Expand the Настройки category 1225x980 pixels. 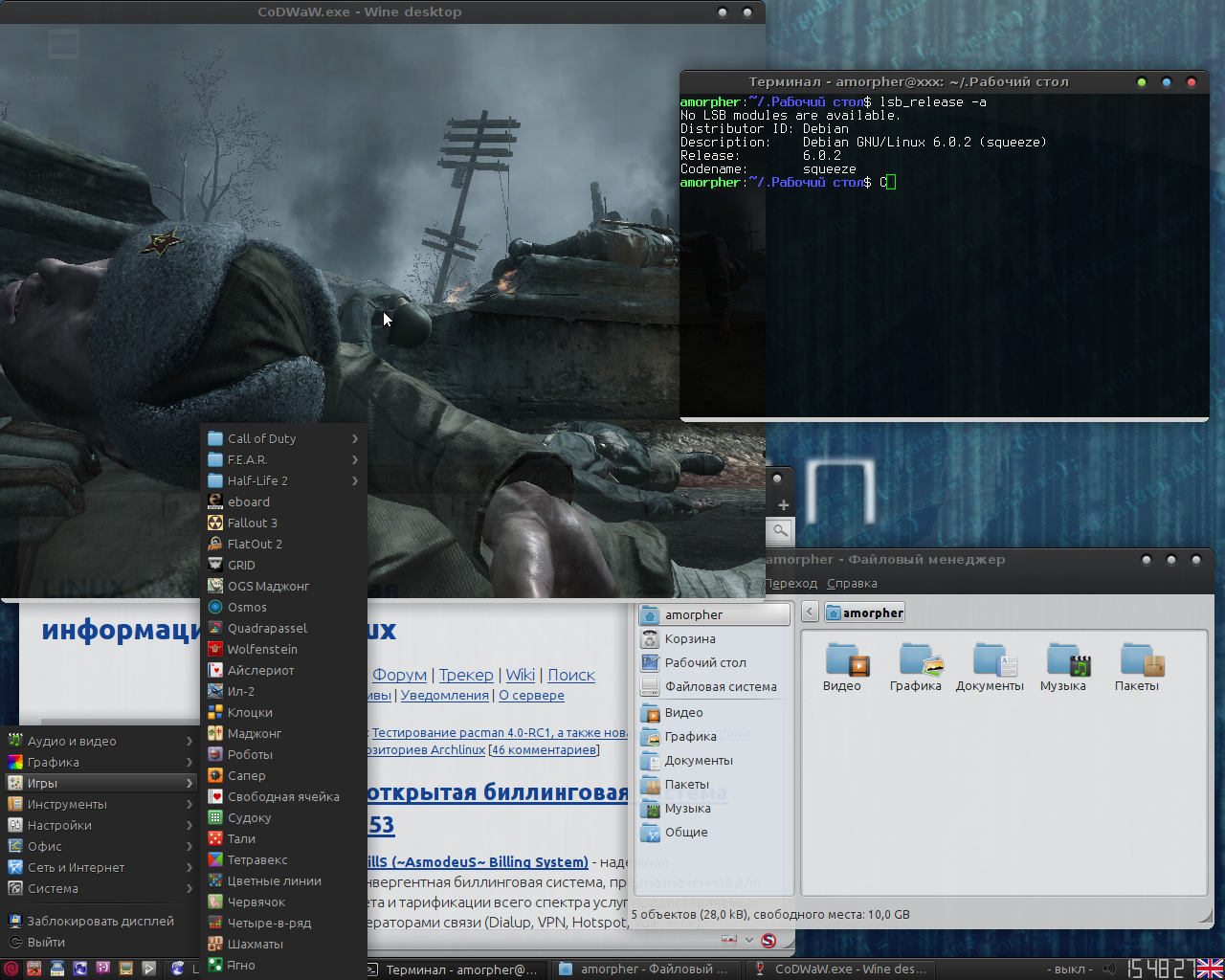(100, 825)
